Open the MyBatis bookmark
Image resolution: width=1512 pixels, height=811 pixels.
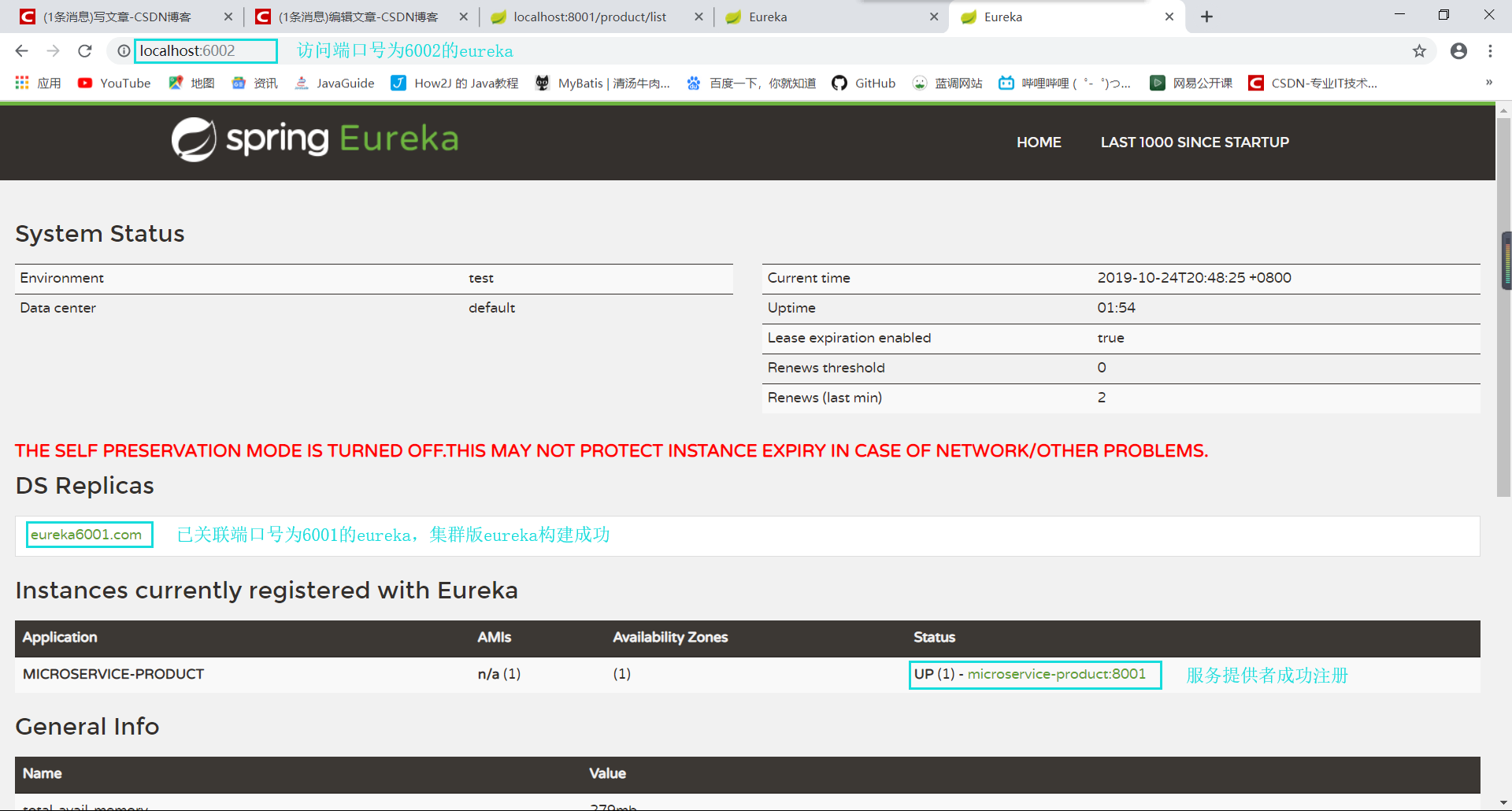click(x=602, y=83)
